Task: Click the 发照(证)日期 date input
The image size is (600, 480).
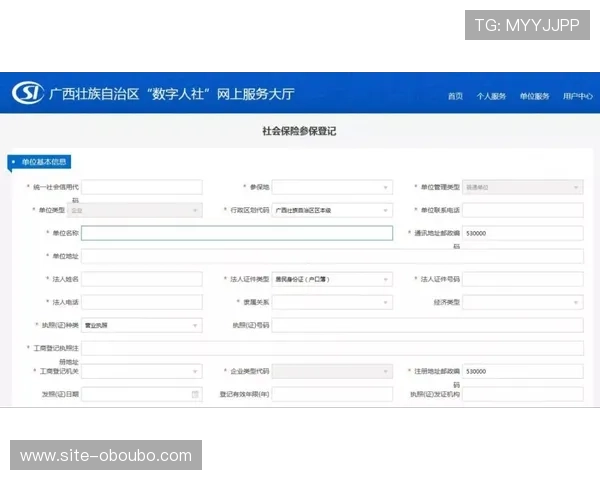Action: pos(142,394)
